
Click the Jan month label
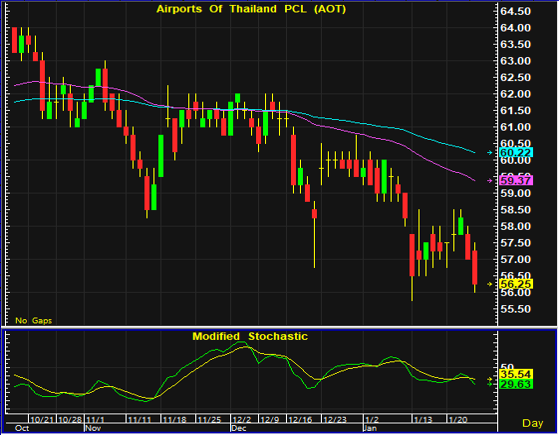point(370,428)
